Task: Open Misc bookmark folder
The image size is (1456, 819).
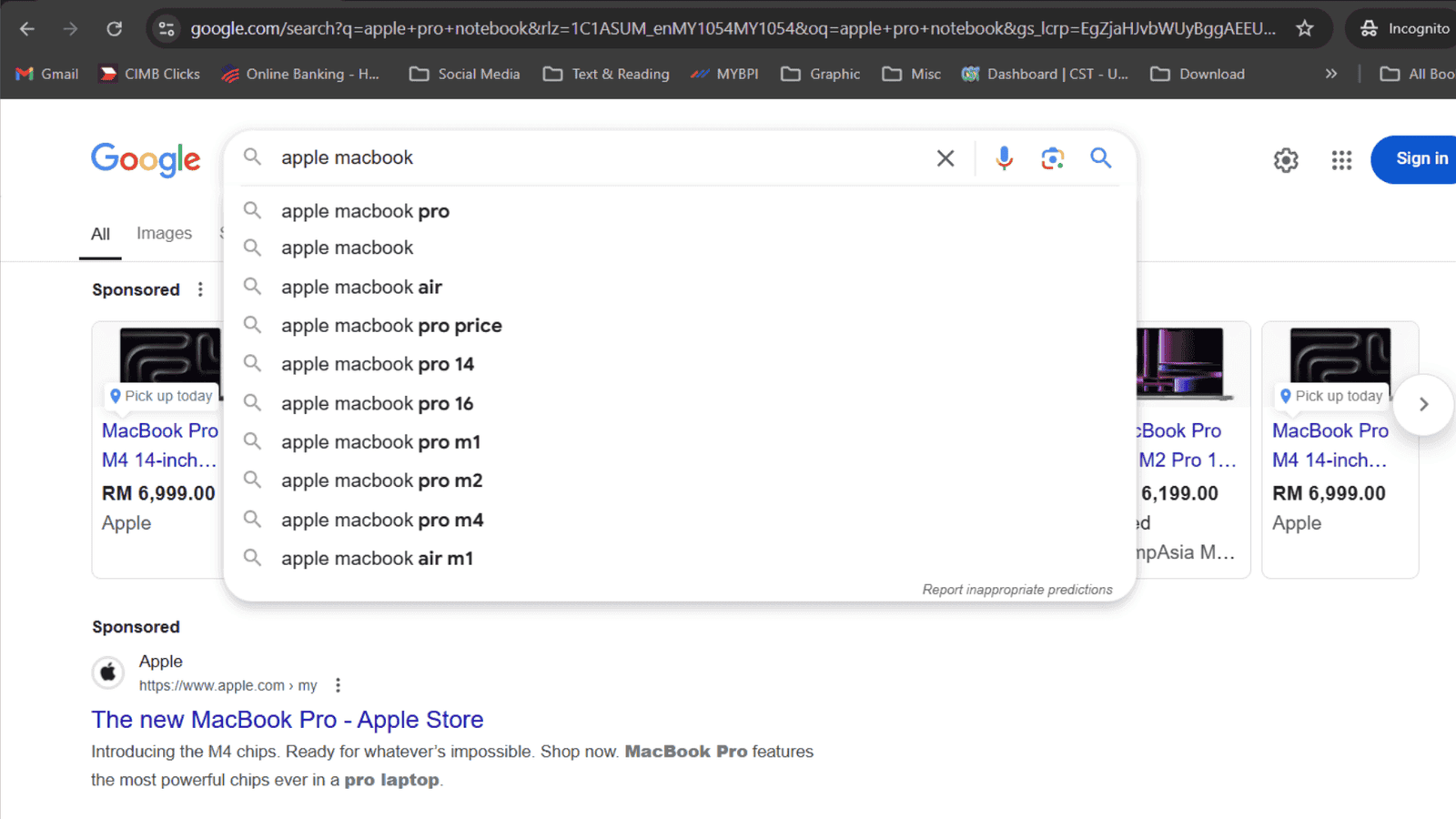Action: click(912, 74)
